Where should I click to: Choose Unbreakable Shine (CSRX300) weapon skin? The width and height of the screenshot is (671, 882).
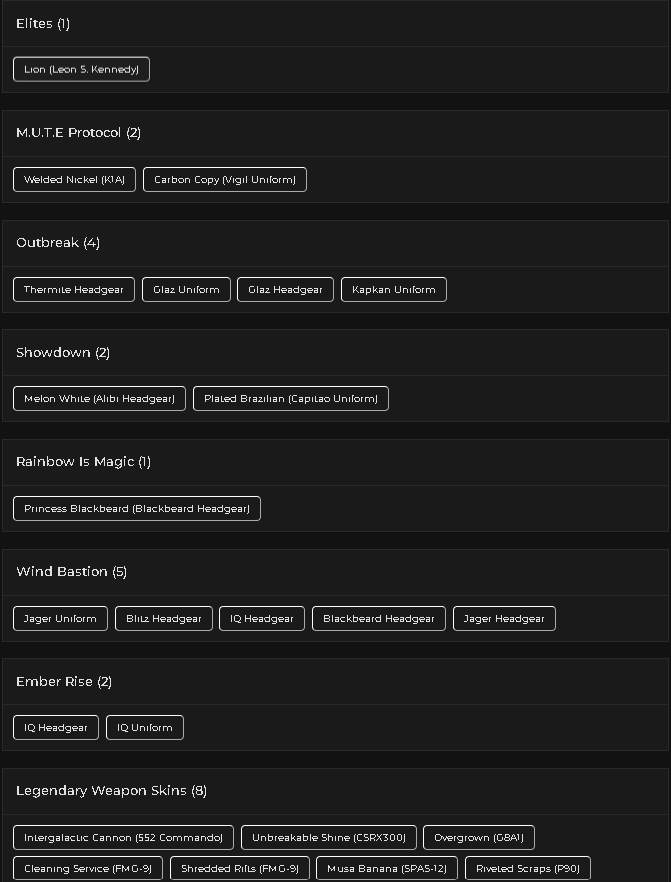328,838
